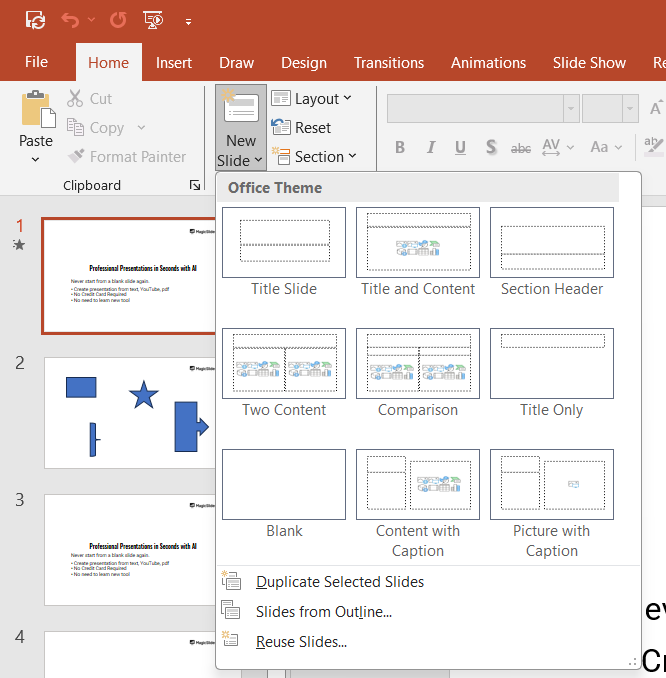Choose Duplicate Selected Slides

click(x=340, y=582)
